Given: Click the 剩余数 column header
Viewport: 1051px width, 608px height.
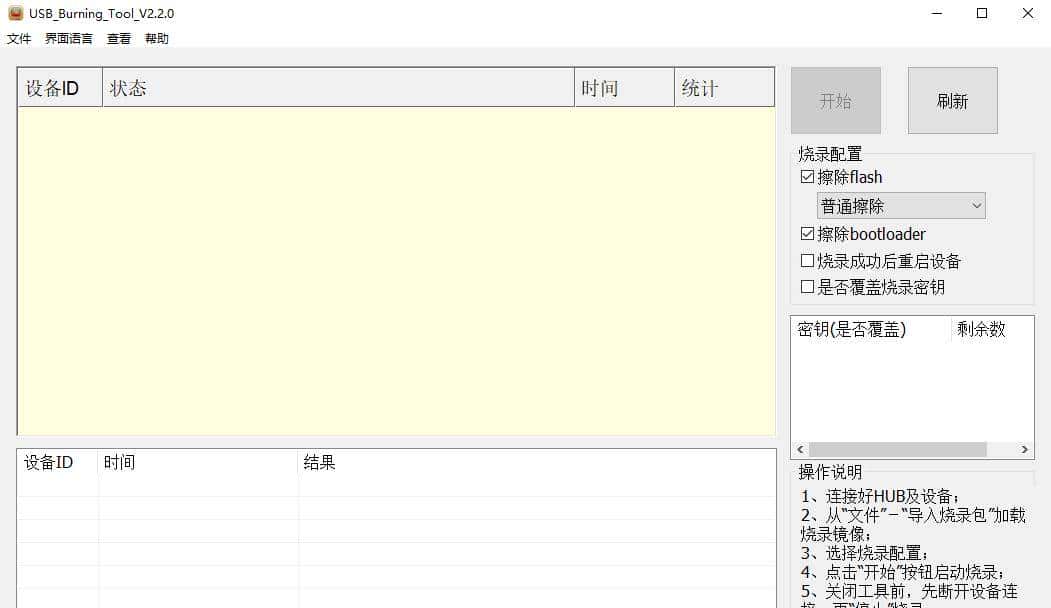Looking at the screenshot, I should 992,329.
